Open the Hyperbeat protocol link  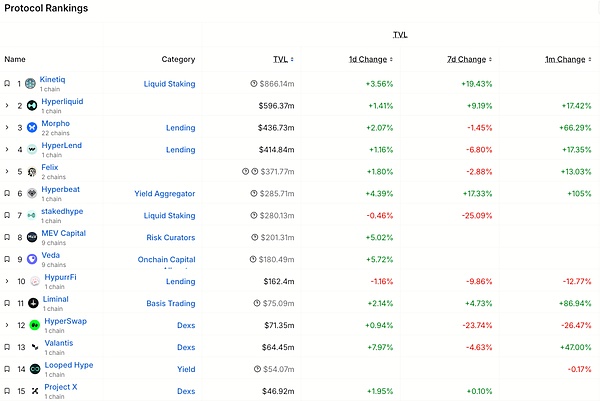(x=61, y=188)
